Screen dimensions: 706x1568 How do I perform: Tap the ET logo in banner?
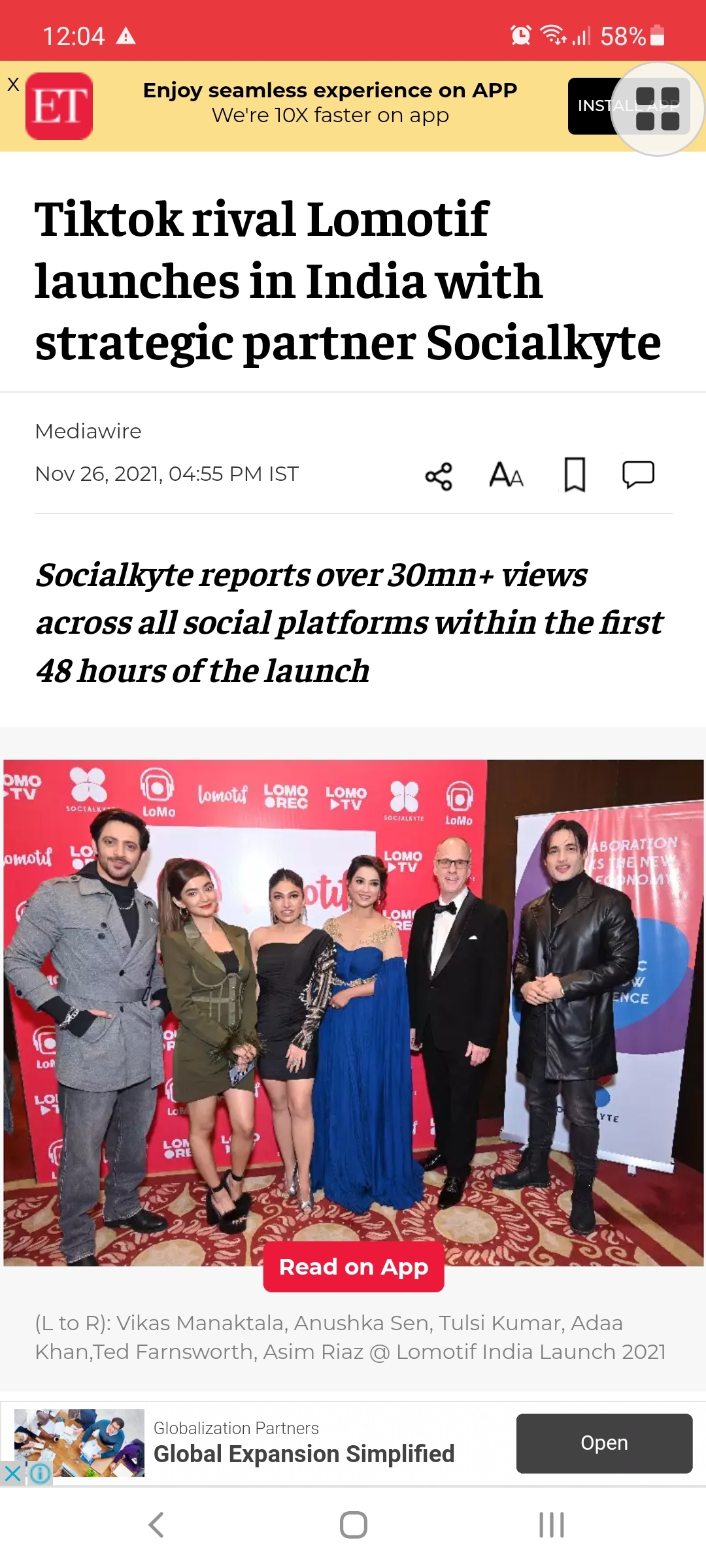tap(59, 106)
